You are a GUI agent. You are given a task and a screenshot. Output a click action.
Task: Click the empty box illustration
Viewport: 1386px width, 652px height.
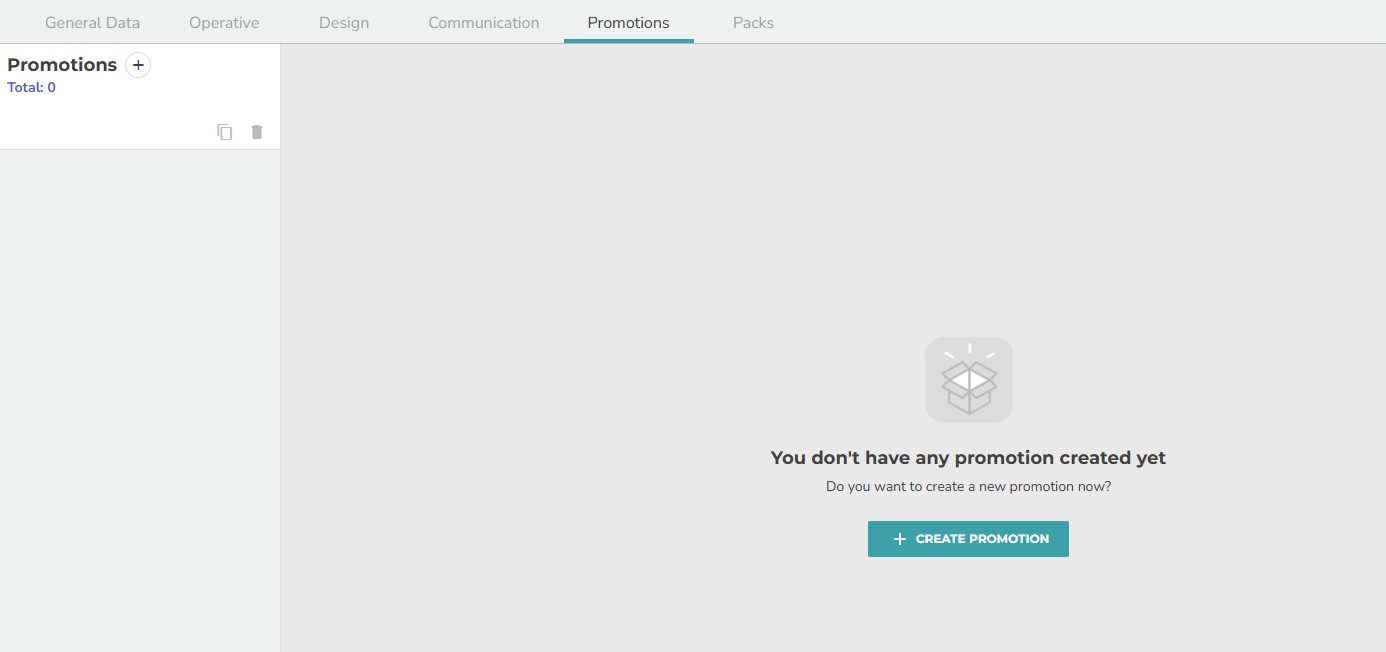point(969,379)
